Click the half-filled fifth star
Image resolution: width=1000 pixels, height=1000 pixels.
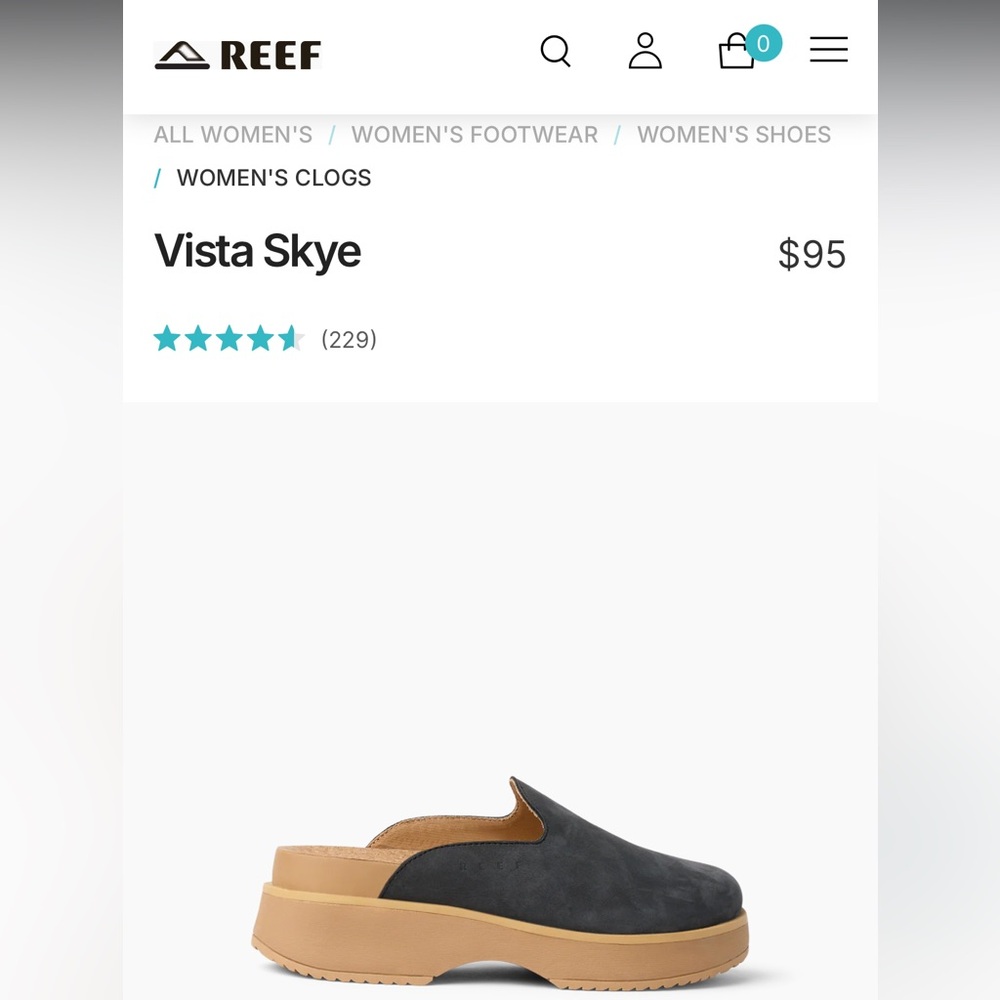292,339
